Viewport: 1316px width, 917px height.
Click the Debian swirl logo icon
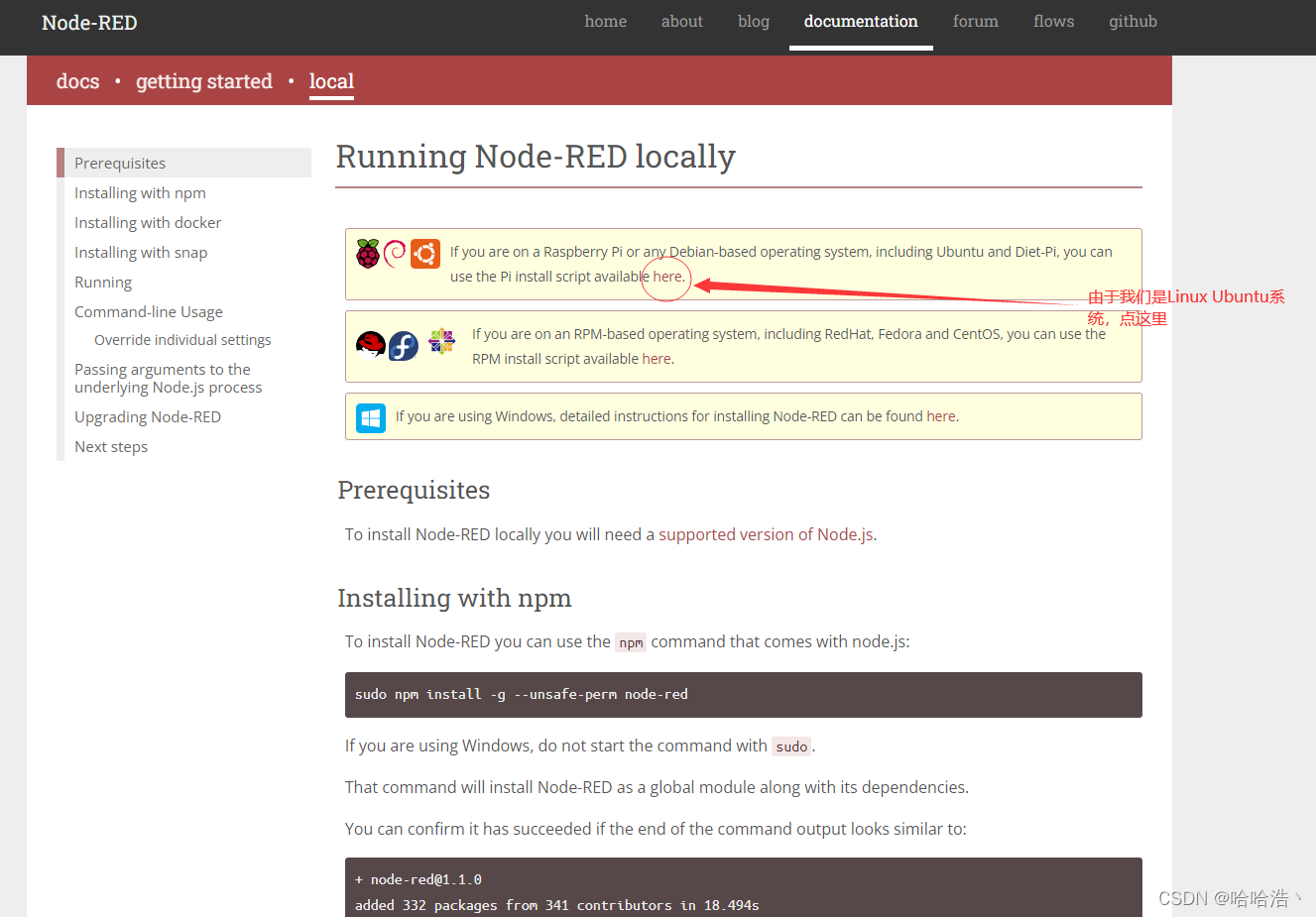coord(395,254)
